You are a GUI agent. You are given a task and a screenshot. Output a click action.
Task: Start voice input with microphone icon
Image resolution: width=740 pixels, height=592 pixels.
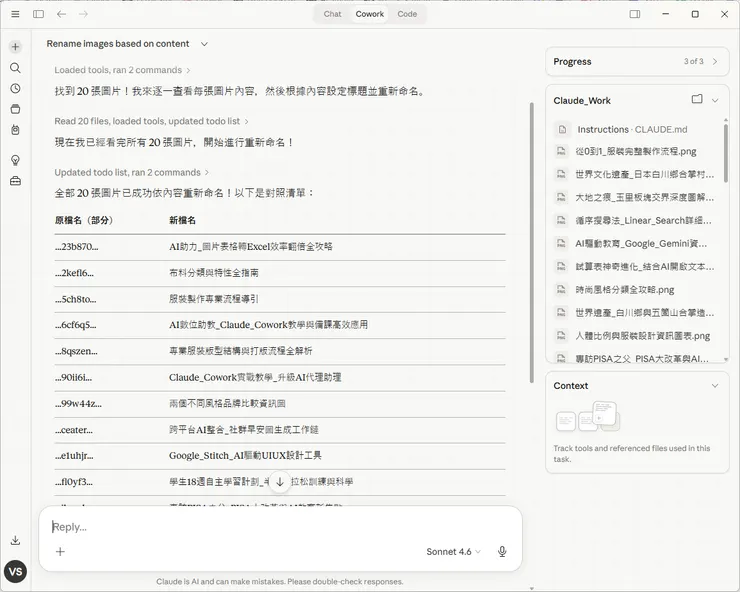[502, 551]
